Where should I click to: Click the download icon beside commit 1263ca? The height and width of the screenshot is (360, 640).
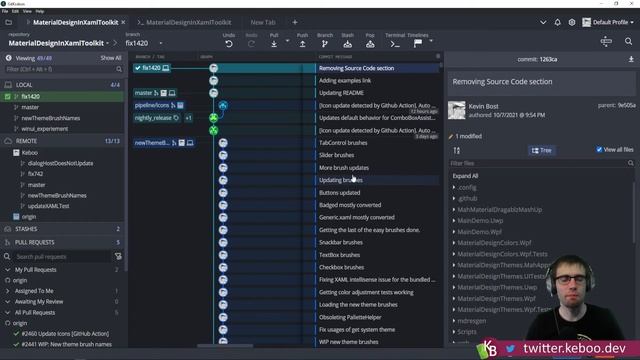pos(631,59)
